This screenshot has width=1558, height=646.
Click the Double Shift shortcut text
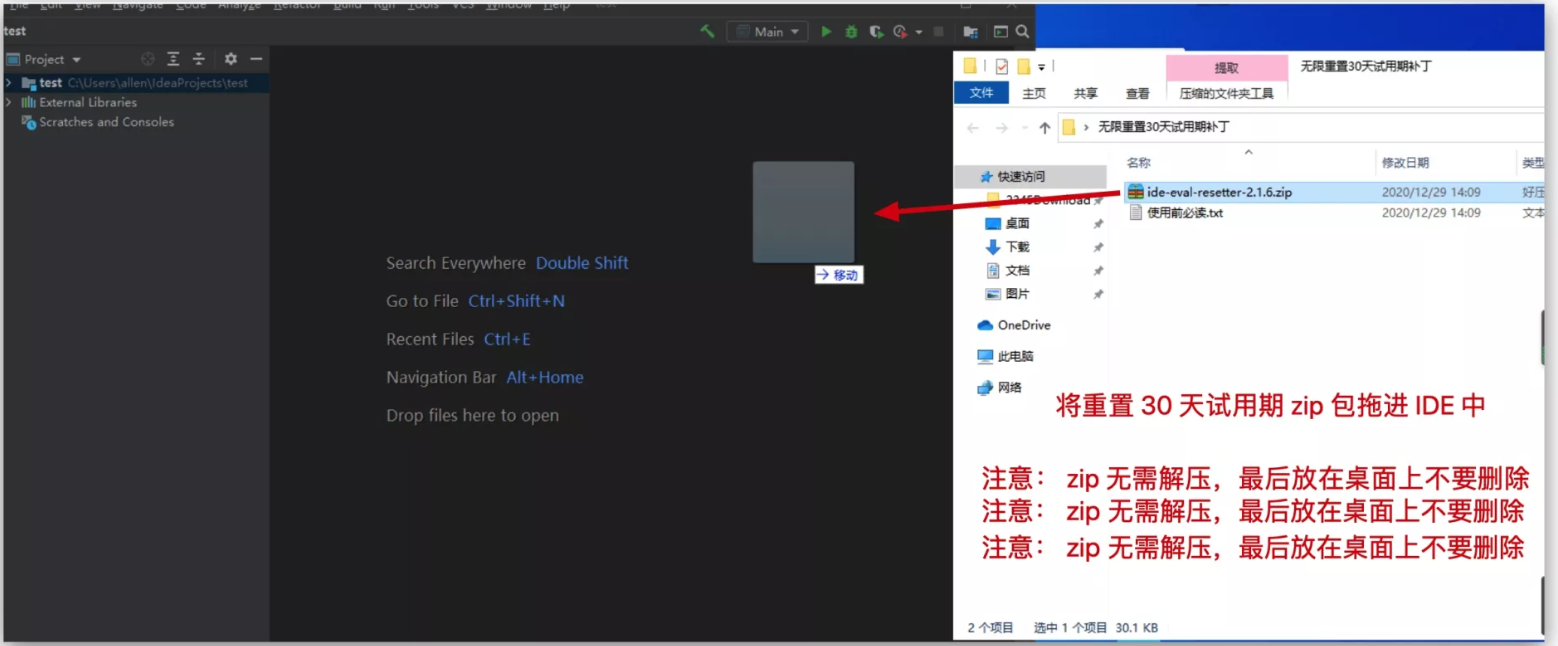(x=582, y=263)
